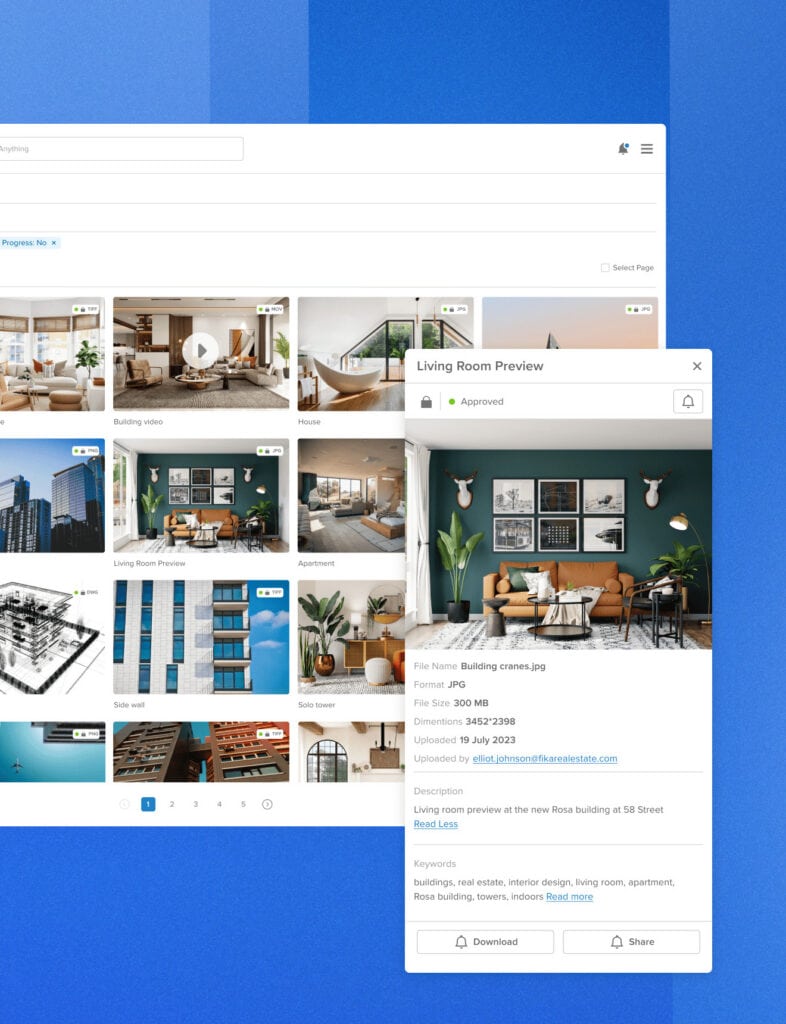Viewport: 786px width, 1024px height.
Task: Expand keywords with Read more
Action: click(x=569, y=897)
